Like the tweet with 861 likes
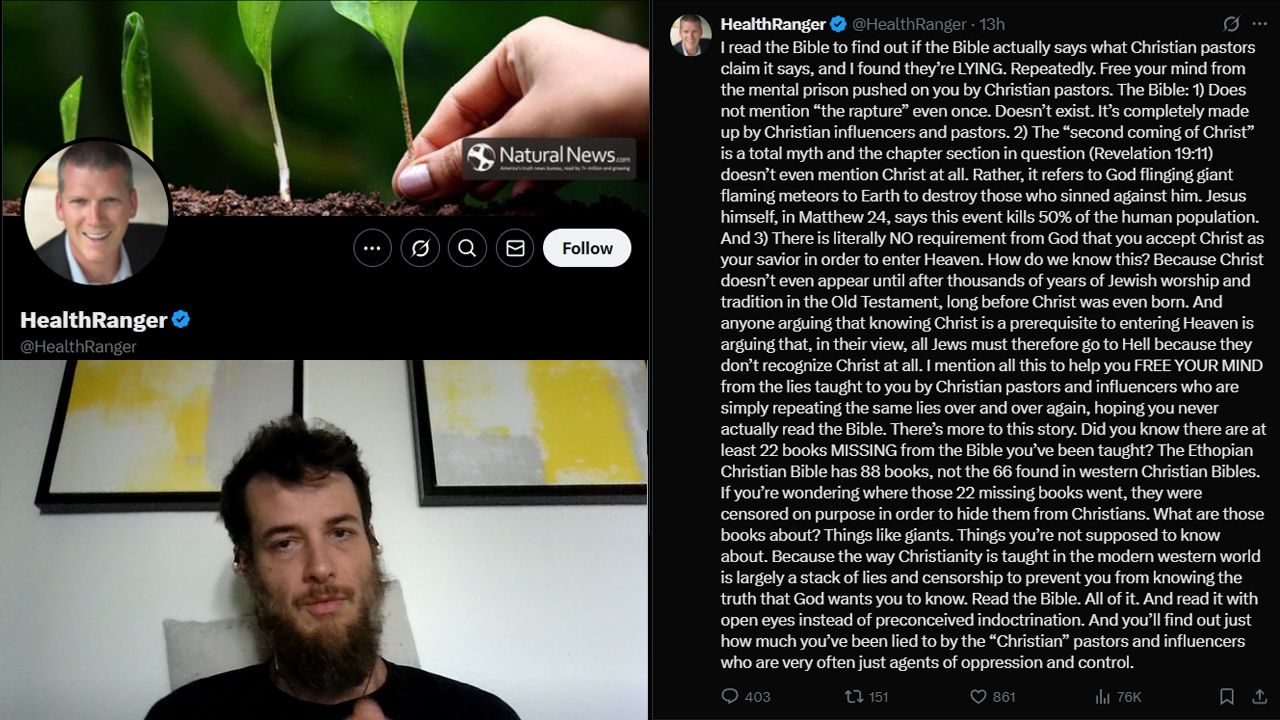1280x720 pixels. coord(992,696)
